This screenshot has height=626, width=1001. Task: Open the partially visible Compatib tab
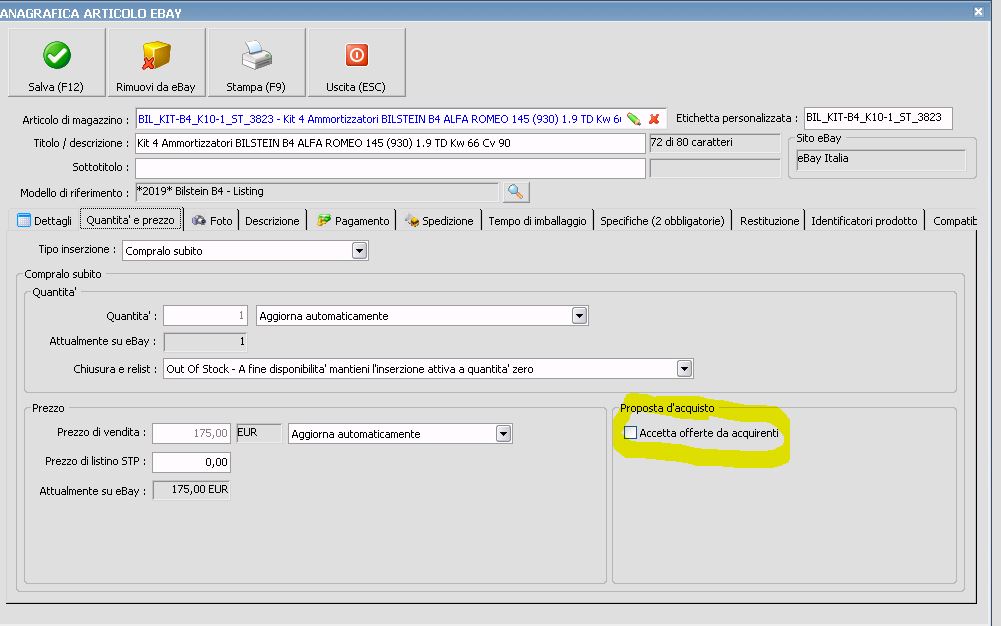tap(954, 221)
